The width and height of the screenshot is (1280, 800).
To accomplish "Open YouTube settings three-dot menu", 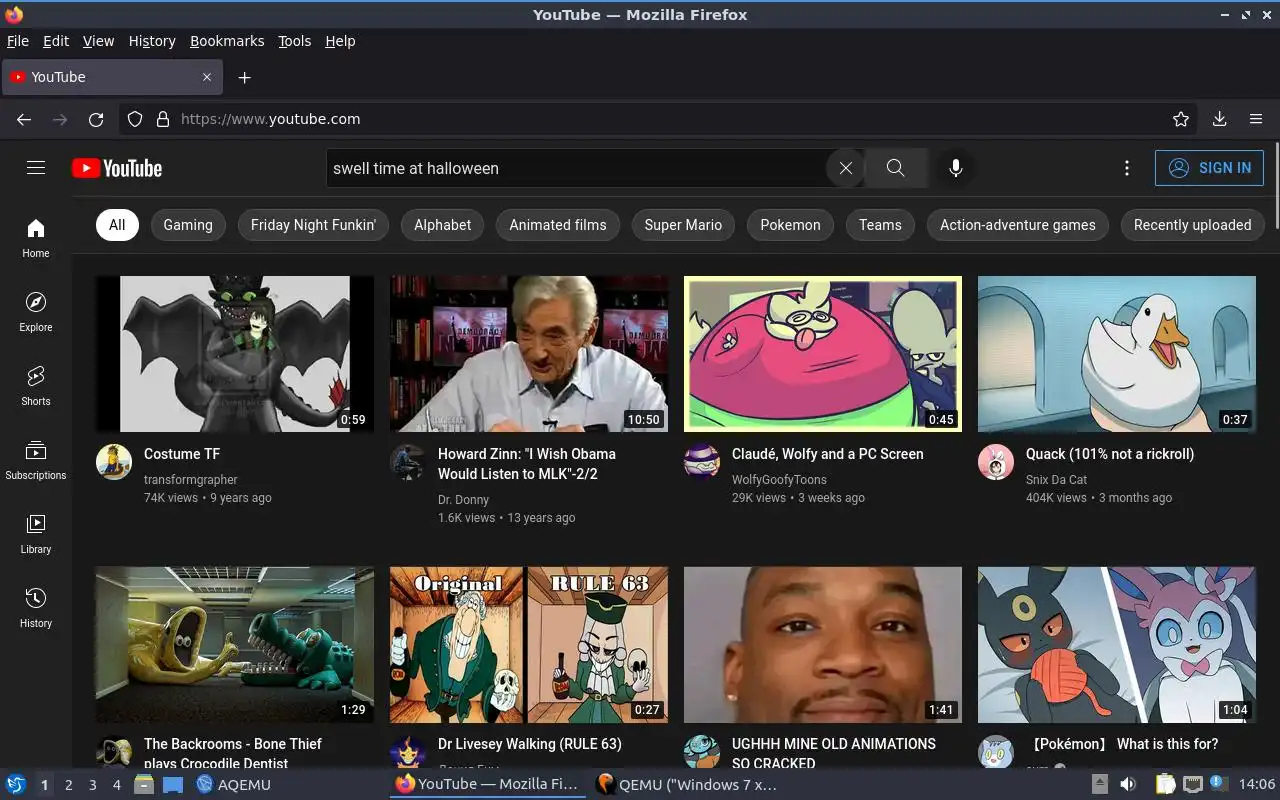I will coord(1127,168).
